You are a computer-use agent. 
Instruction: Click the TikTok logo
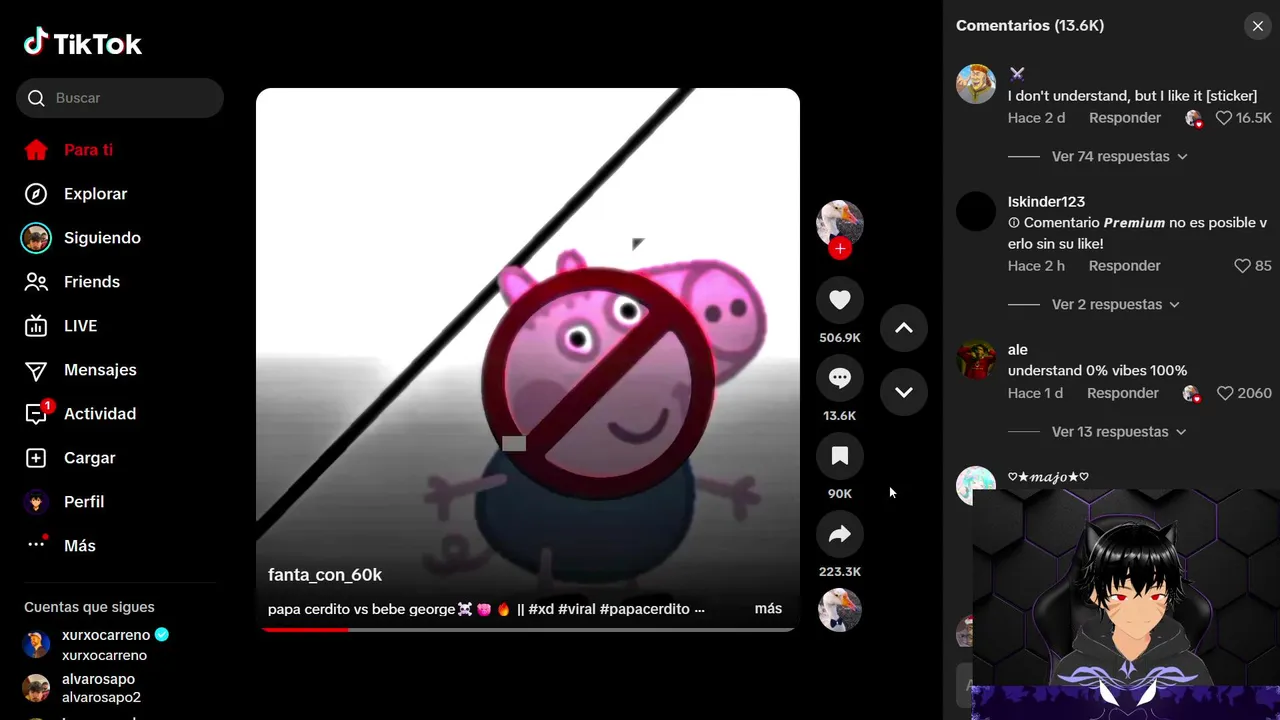point(83,43)
